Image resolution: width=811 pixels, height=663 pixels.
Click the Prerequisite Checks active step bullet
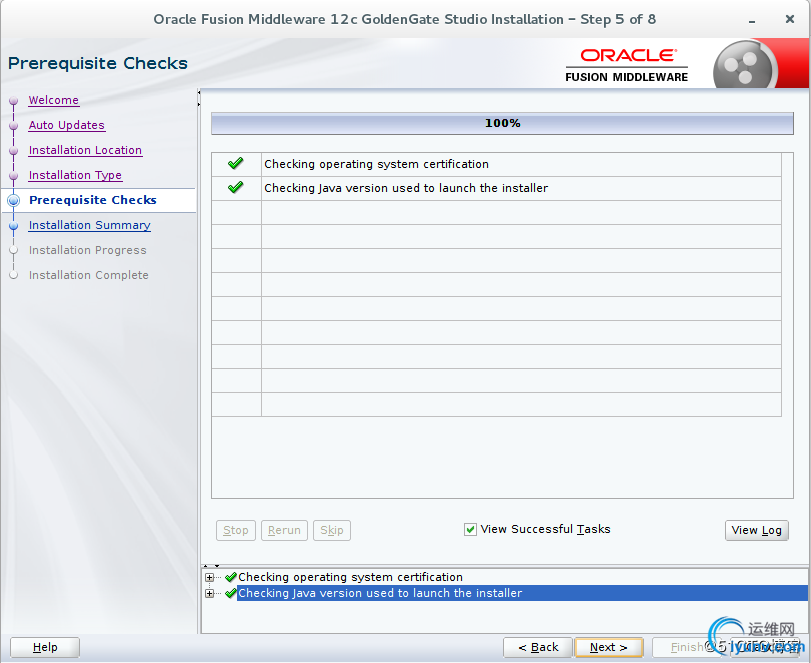pyautogui.click(x=14, y=200)
